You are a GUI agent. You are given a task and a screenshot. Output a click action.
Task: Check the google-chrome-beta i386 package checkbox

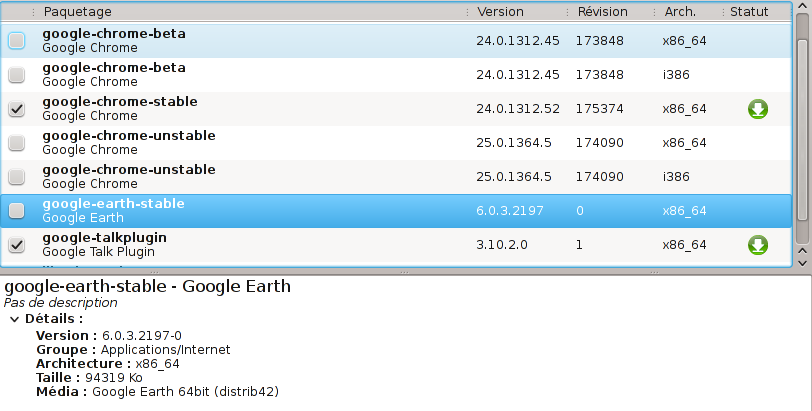pyautogui.click(x=17, y=75)
